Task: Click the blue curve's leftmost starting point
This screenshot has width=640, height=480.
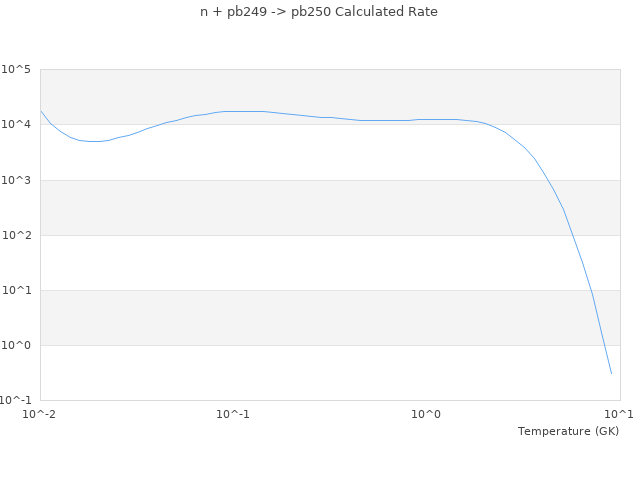Action: point(41,111)
